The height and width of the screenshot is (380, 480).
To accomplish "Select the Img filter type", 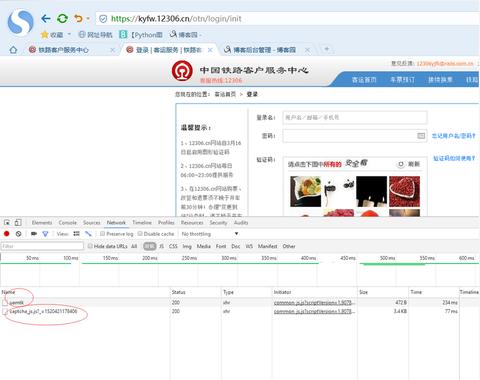I will coord(187,246).
